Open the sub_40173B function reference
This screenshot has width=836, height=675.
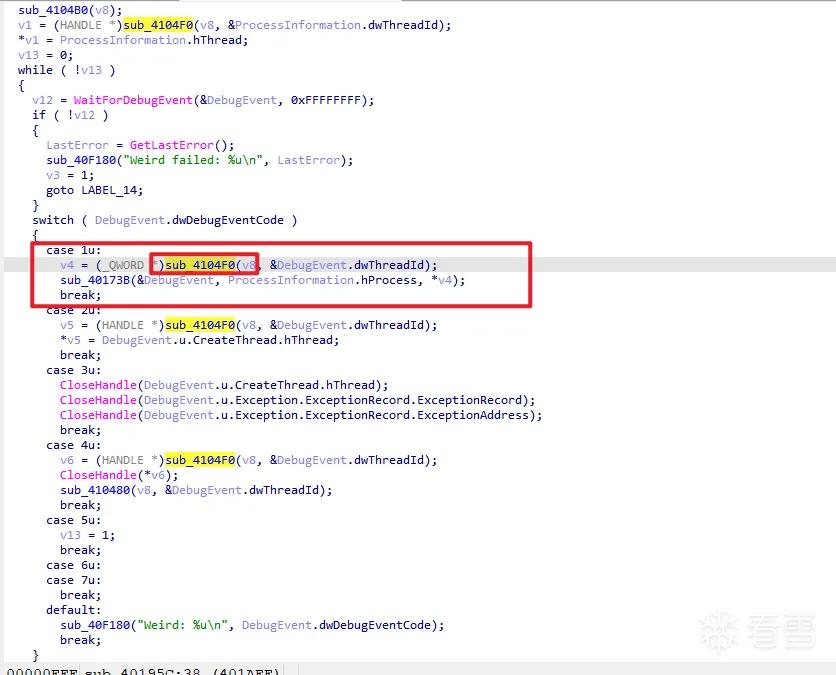coord(95,280)
